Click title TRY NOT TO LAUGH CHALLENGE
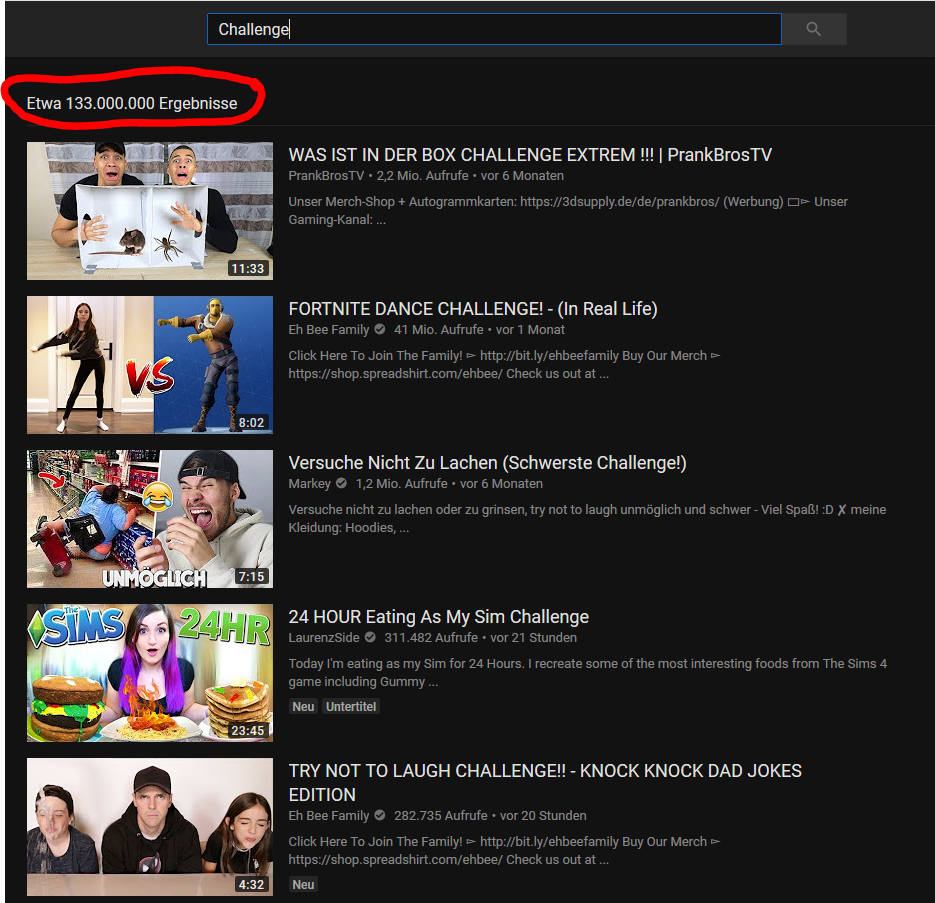Viewport: 935px width, 903px height. [x=544, y=771]
